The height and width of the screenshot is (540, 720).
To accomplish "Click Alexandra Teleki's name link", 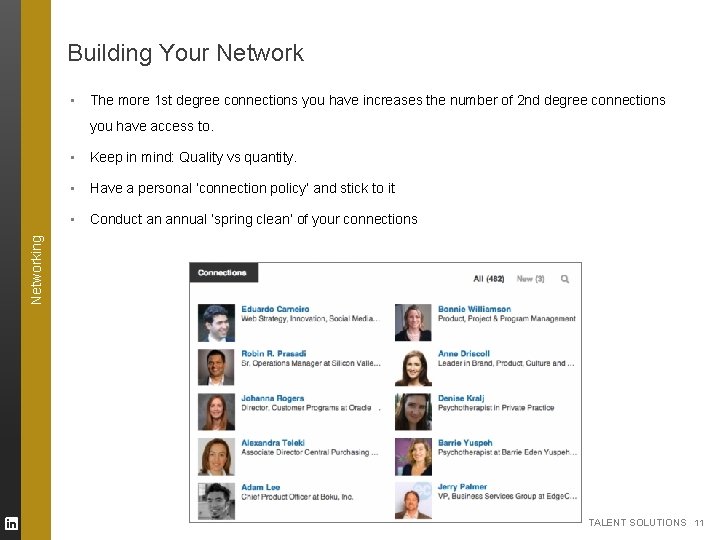I will click(x=273, y=442).
